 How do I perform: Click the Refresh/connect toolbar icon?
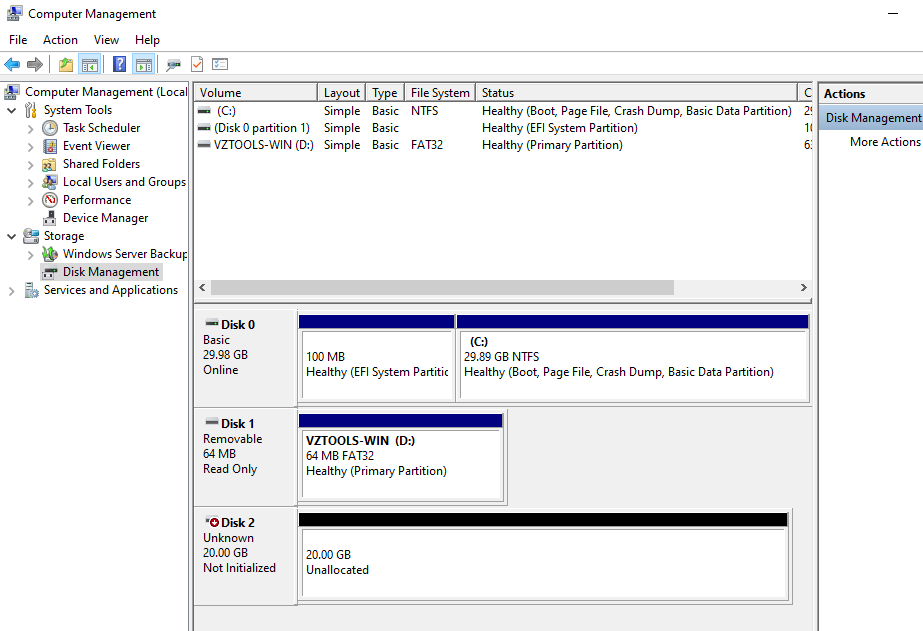click(x=173, y=64)
